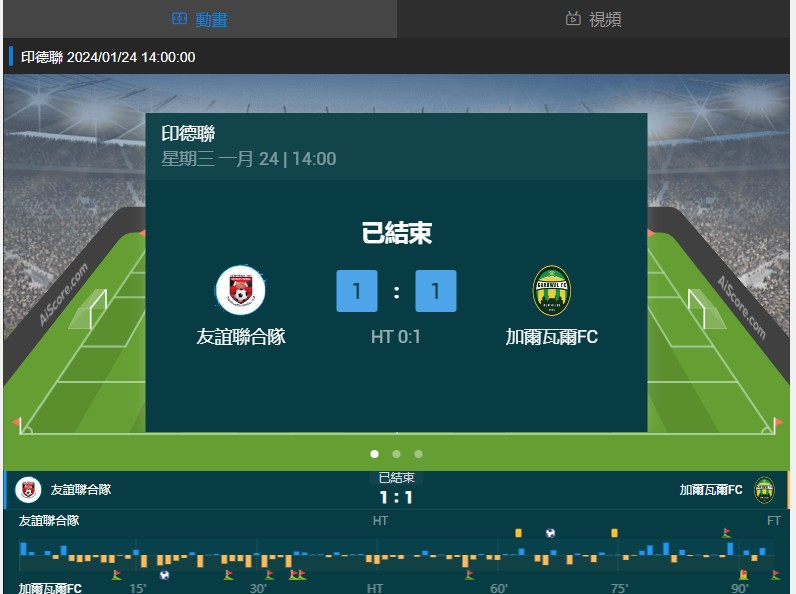Switch to the 動畫 animation tab
The height and width of the screenshot is (594, 796).
(x=200, y=19)
